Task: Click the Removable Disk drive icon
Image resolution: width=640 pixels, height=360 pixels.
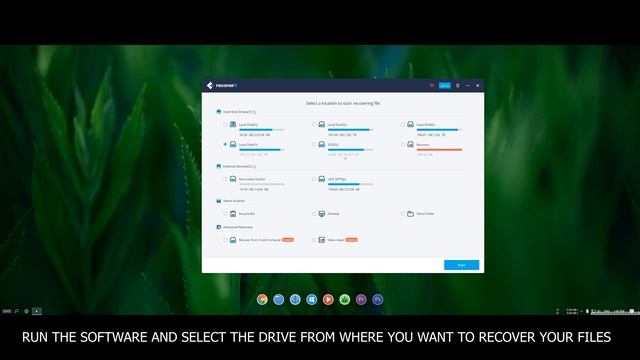Action: 233,179
